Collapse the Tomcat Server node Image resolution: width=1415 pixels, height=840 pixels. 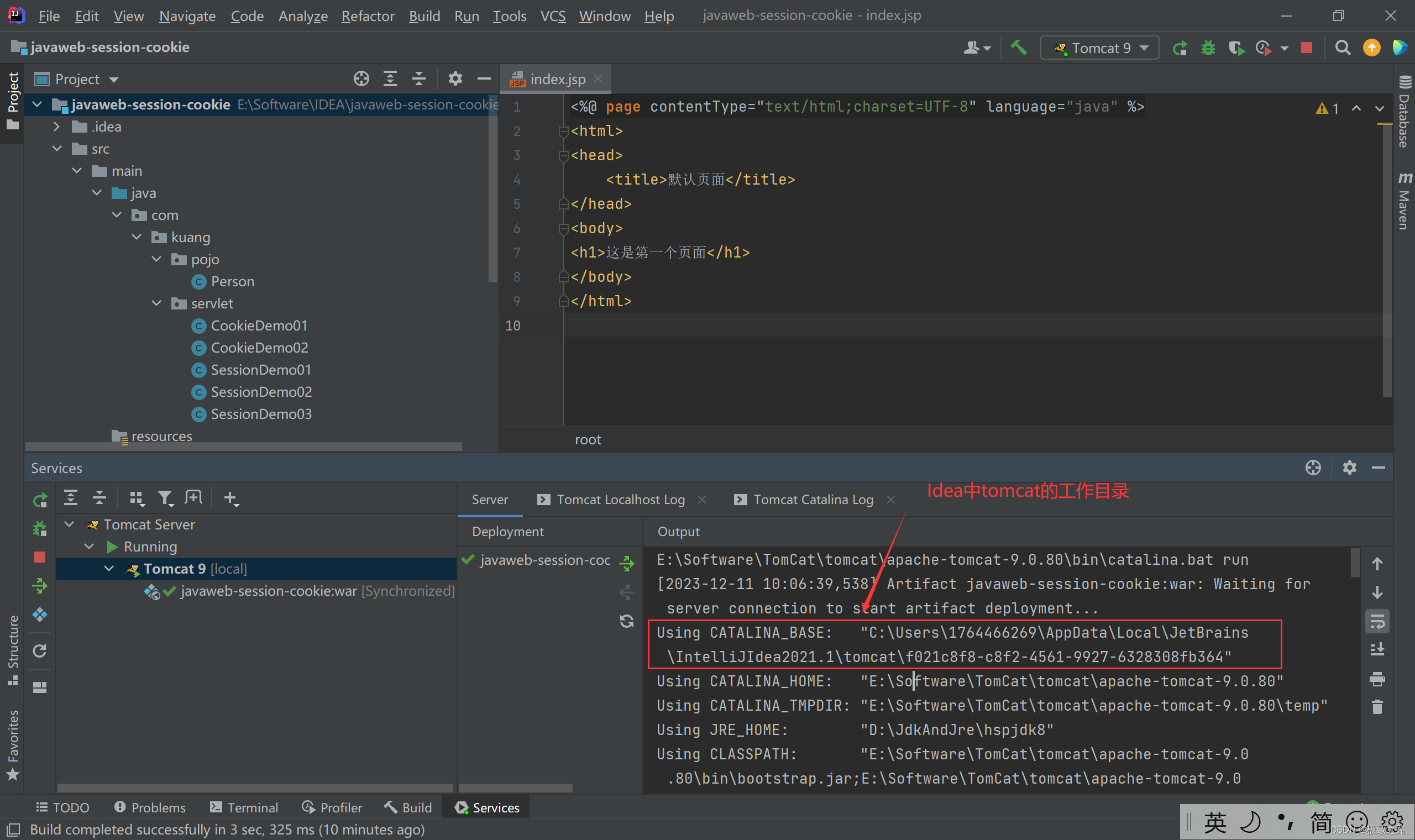click(x=69, y=524)
